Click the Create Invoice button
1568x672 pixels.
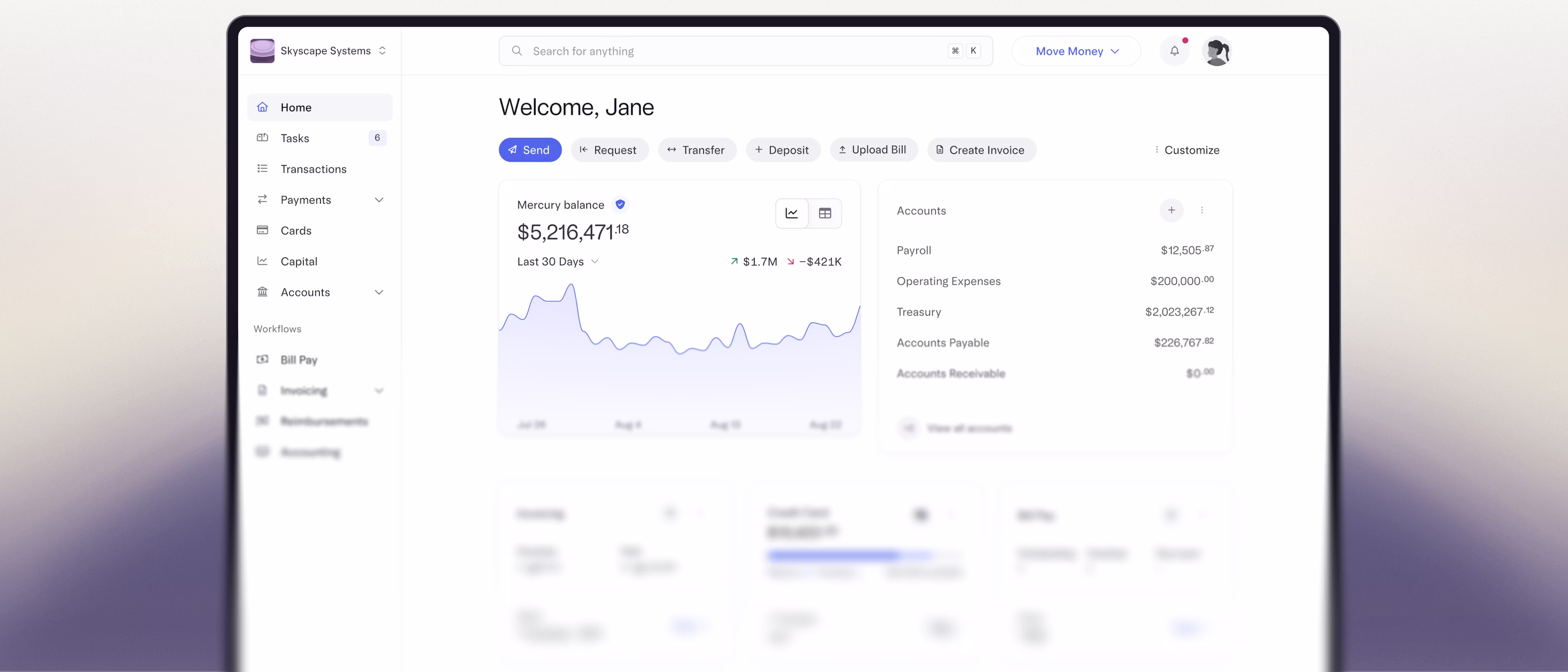click(981, 150)
